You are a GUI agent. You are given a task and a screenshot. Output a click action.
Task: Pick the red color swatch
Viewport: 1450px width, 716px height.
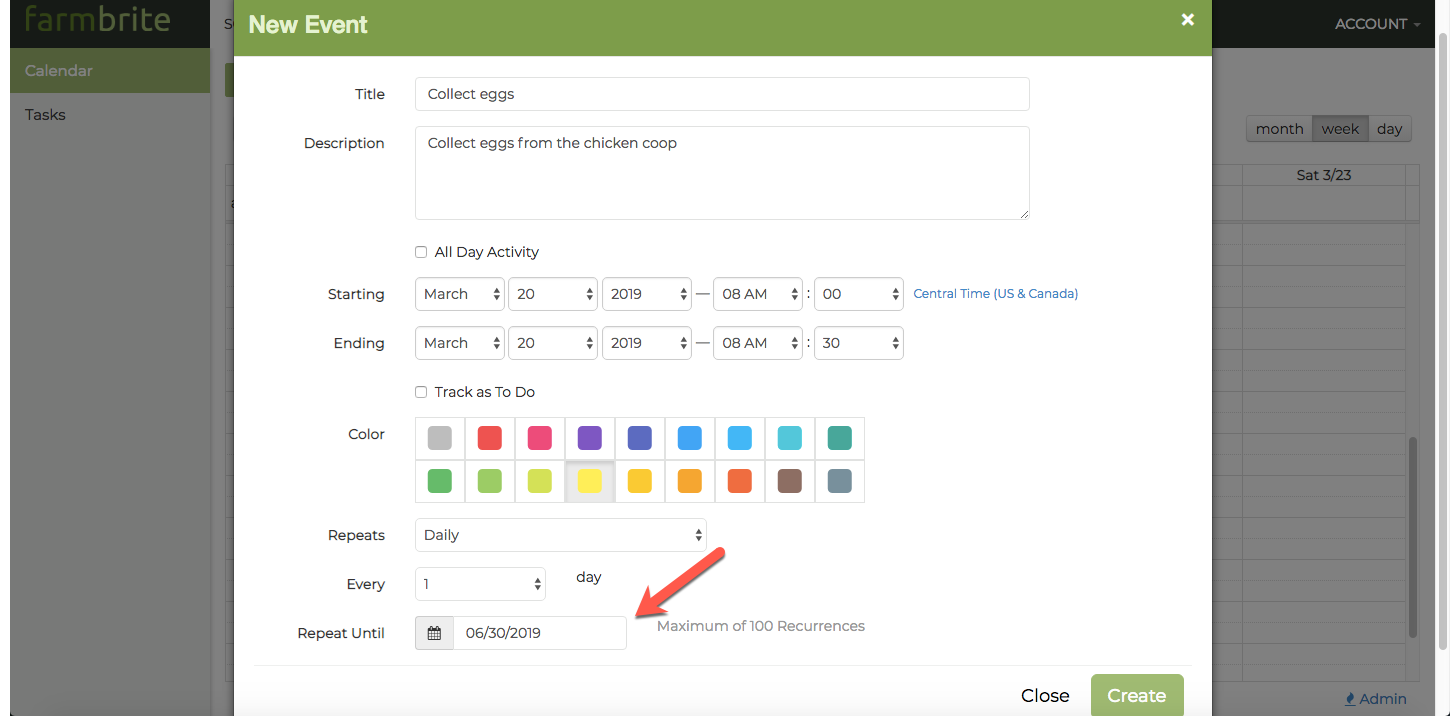click(x=490, y=438)
